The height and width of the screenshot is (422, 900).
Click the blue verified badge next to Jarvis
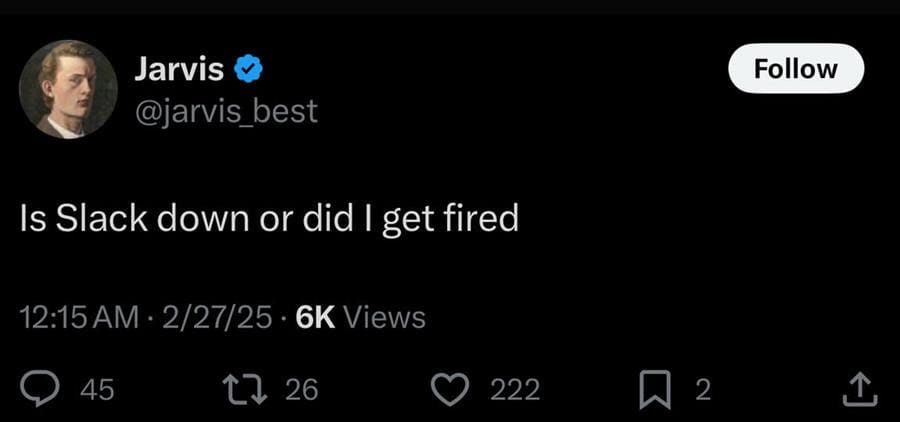click(x=248, y=69)
